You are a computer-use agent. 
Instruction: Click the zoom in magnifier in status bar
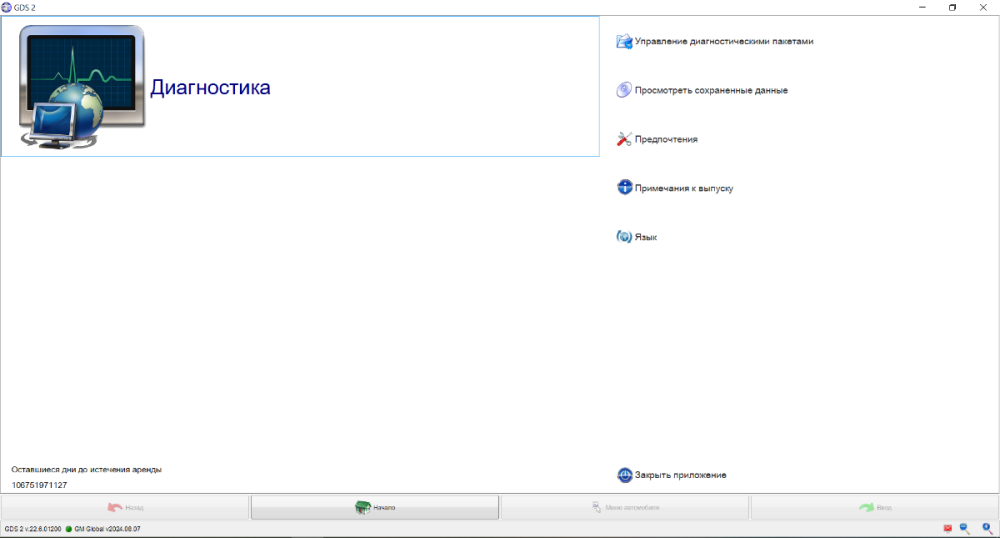pos(987,528)
